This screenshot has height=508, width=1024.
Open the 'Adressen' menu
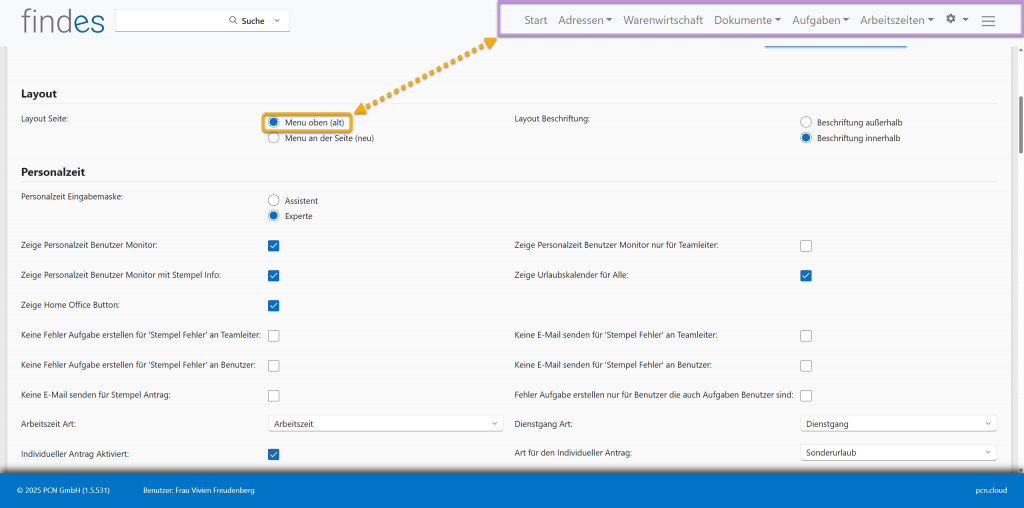click(585, 20)
